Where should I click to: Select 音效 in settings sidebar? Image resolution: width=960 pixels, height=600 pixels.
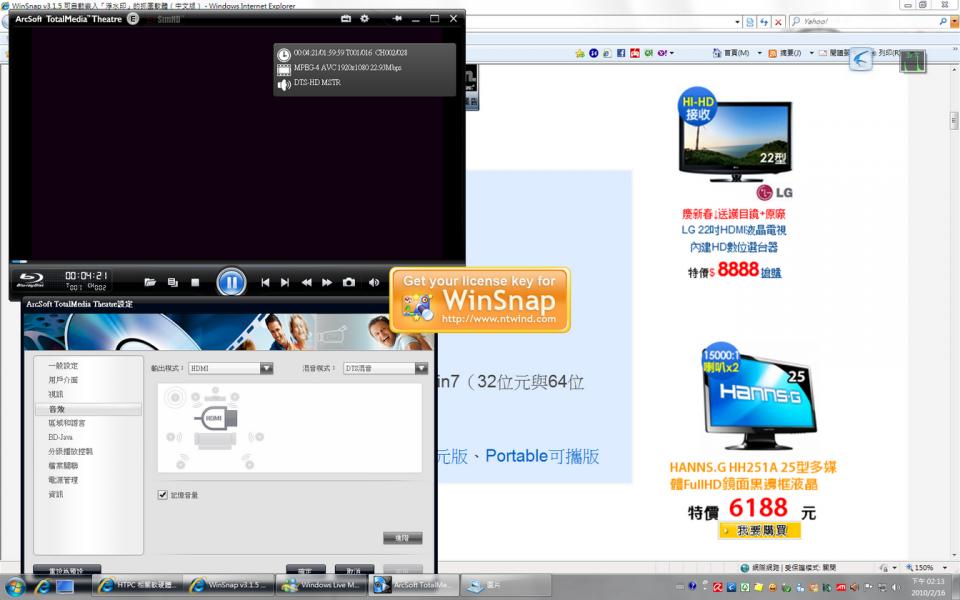pyautogui.click(x=88, y=408)
